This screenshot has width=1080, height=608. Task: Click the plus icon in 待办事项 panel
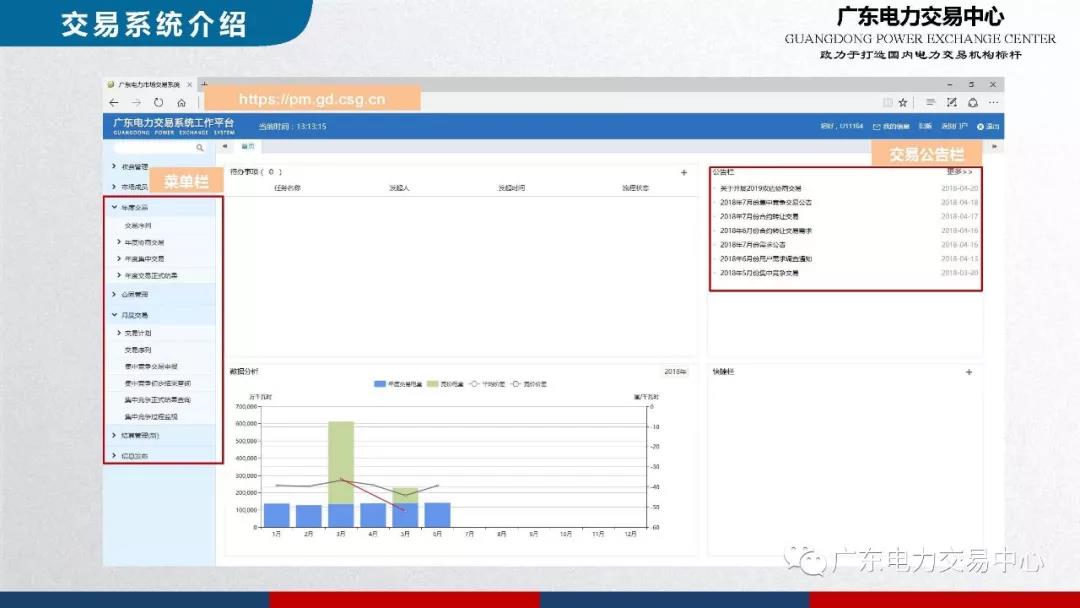tap(684, 172)
